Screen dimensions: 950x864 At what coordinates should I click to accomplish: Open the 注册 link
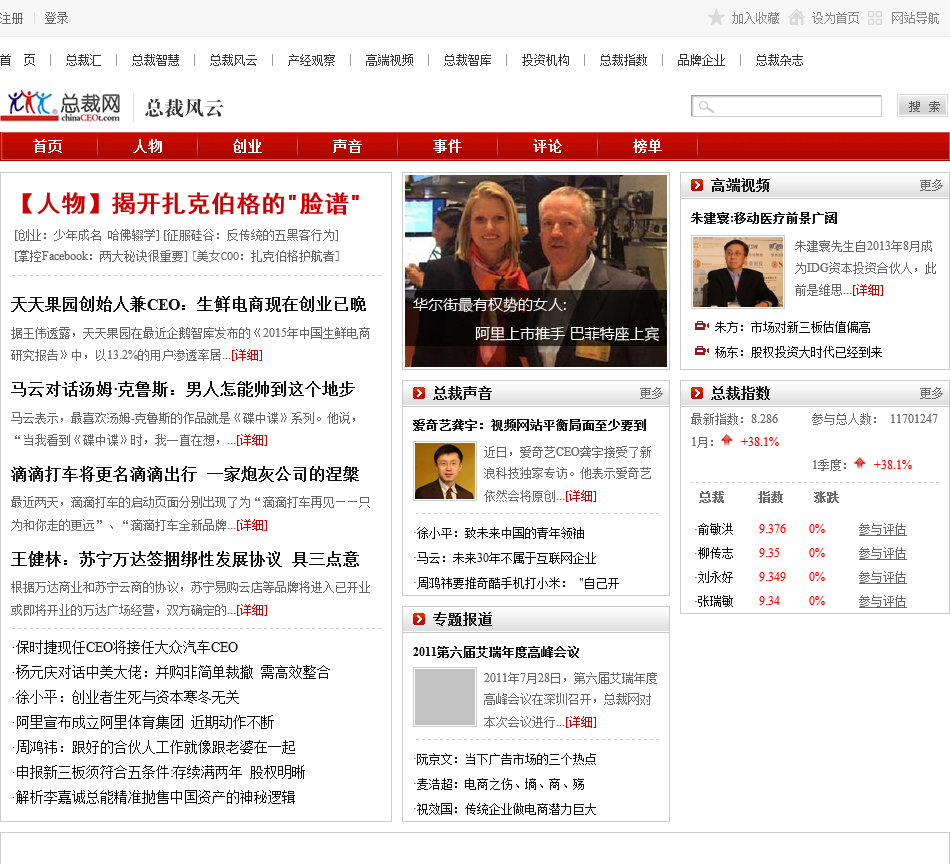tap(11, 18)
